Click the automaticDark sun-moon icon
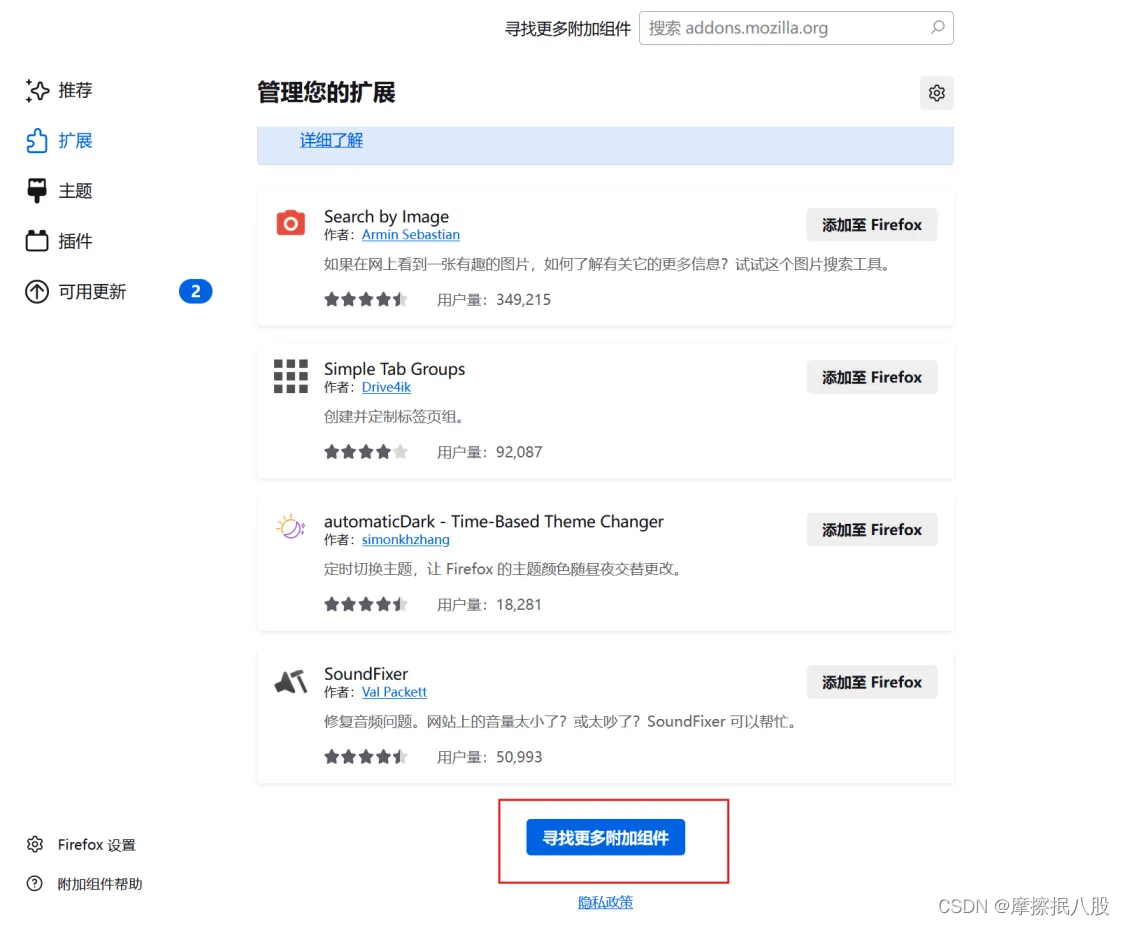The width and height of the screenshot is (1125, 926). 291,528
